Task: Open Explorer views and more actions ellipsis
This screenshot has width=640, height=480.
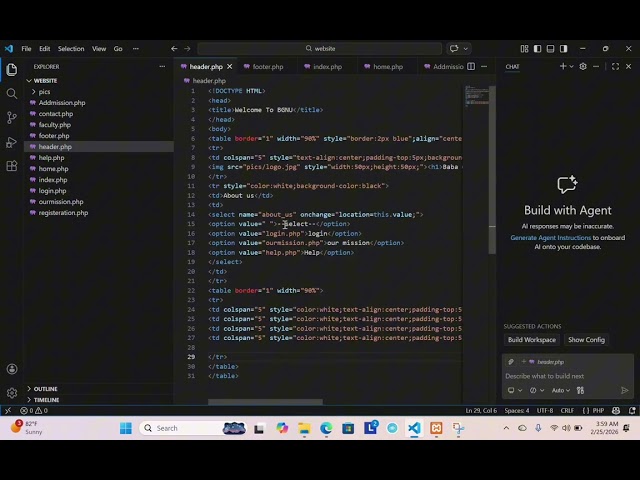Action: [162, 67]
